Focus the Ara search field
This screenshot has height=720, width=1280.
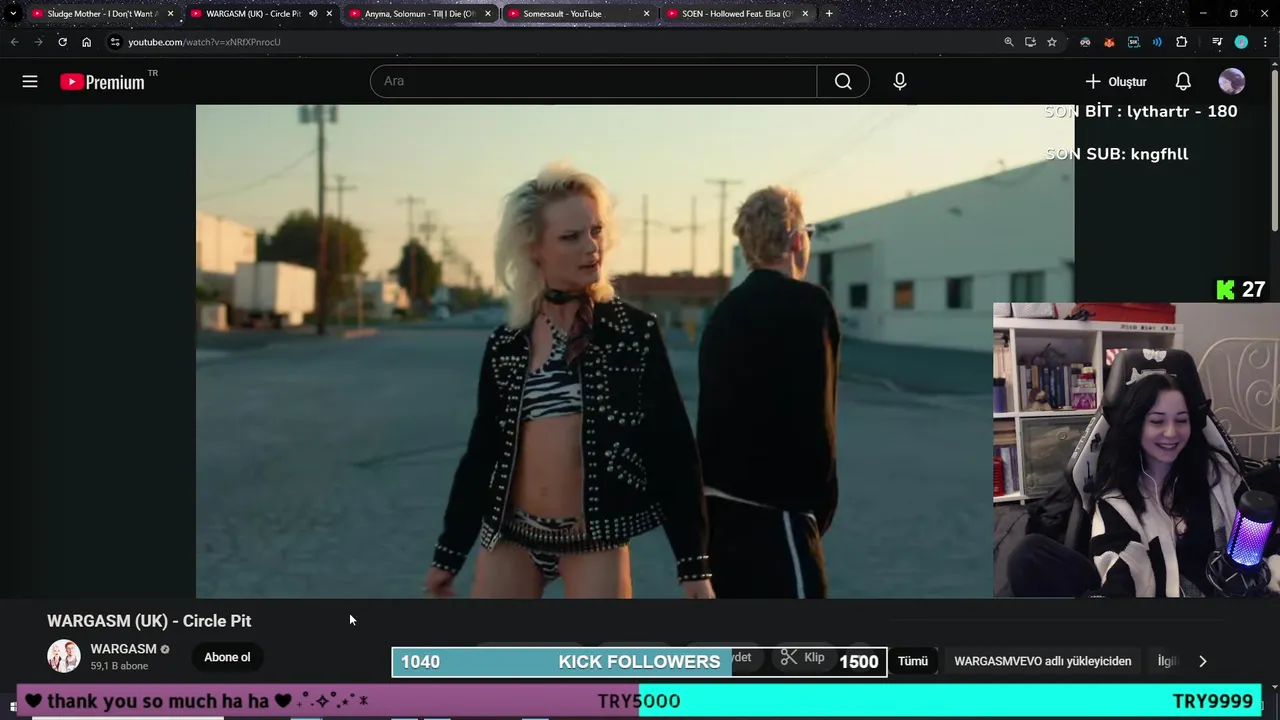pos(594,81)
